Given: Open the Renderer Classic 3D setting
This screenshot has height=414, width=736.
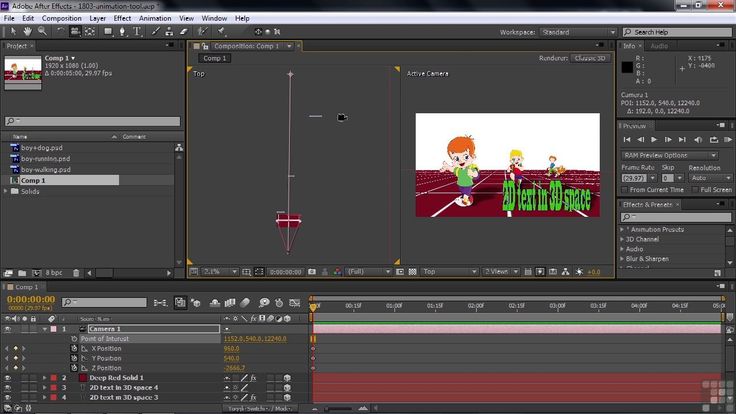Looking at the screenshot, I should click(590, 58).
